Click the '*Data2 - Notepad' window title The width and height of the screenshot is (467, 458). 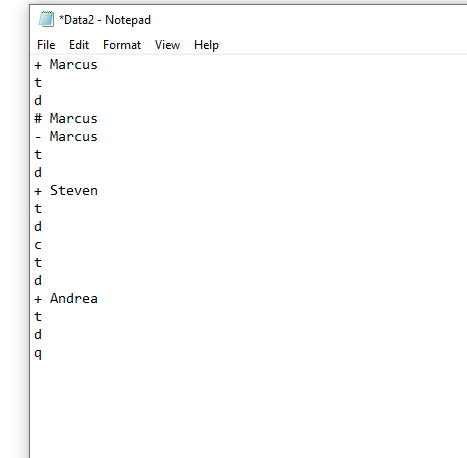click(x=105, y=20)
